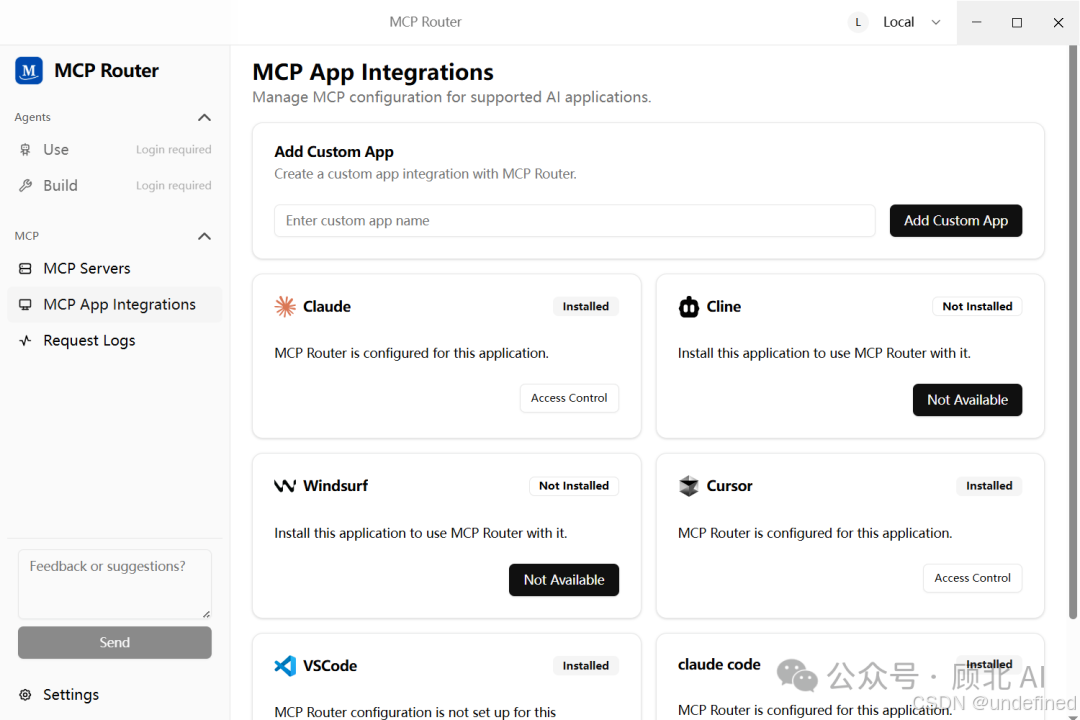Click the Feedback or suggestions text box
The width and height of the screenshot is (1080, 720).
click(114, 584)
